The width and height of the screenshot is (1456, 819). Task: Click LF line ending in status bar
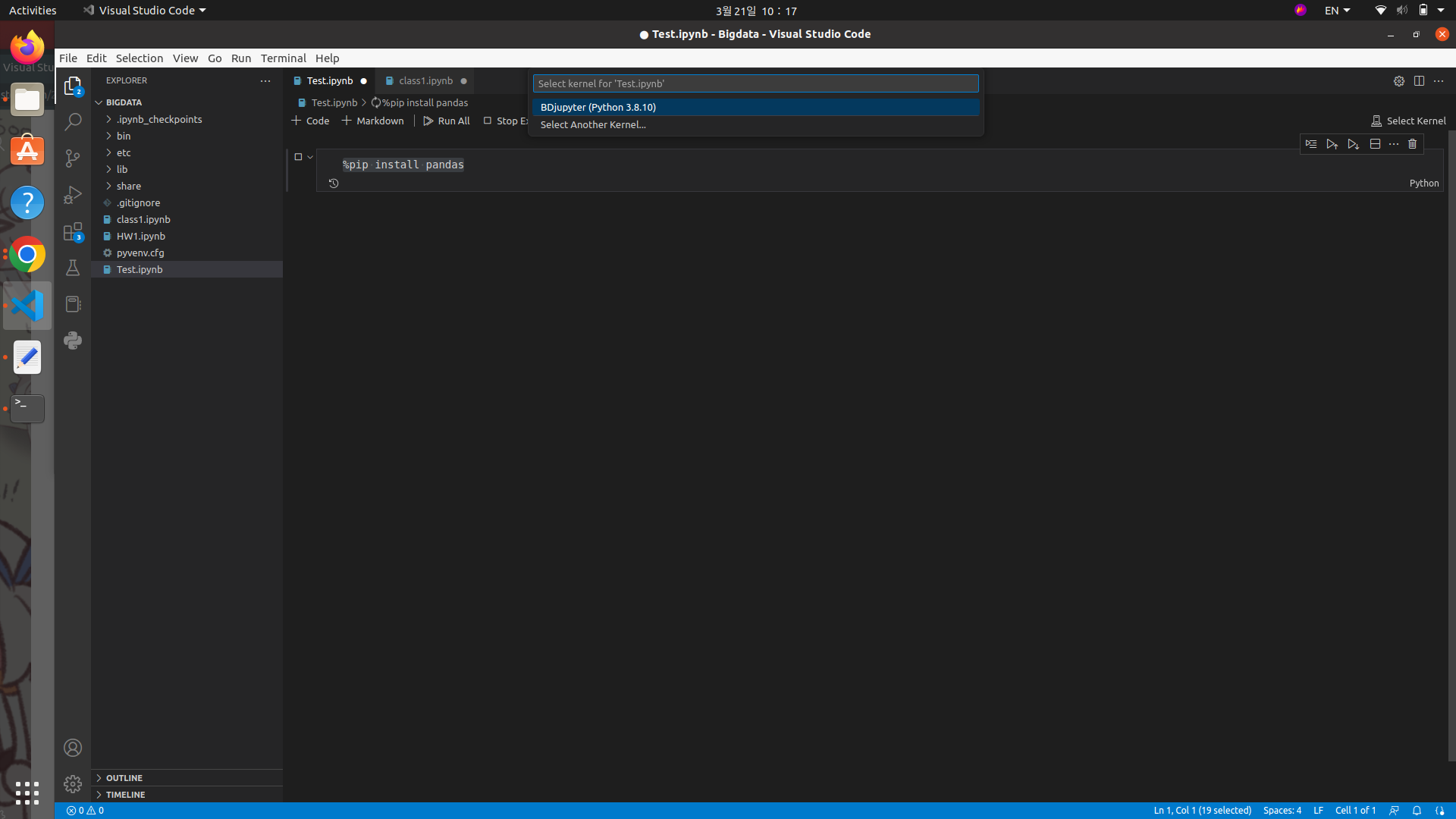click(x=1319, y=811)
